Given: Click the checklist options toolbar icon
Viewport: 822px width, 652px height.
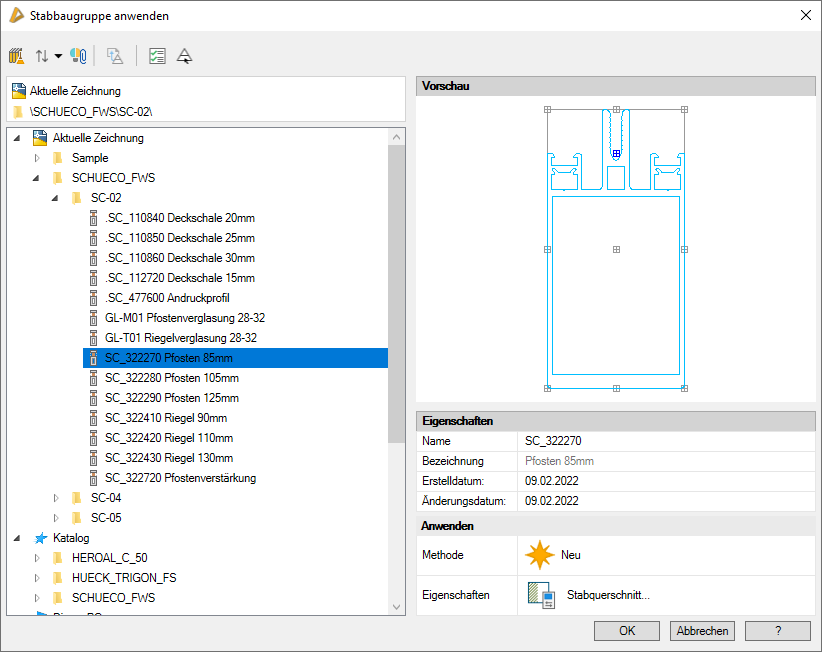Looking at the screenshot, I should pyautogui.click(x=157, y=56).
